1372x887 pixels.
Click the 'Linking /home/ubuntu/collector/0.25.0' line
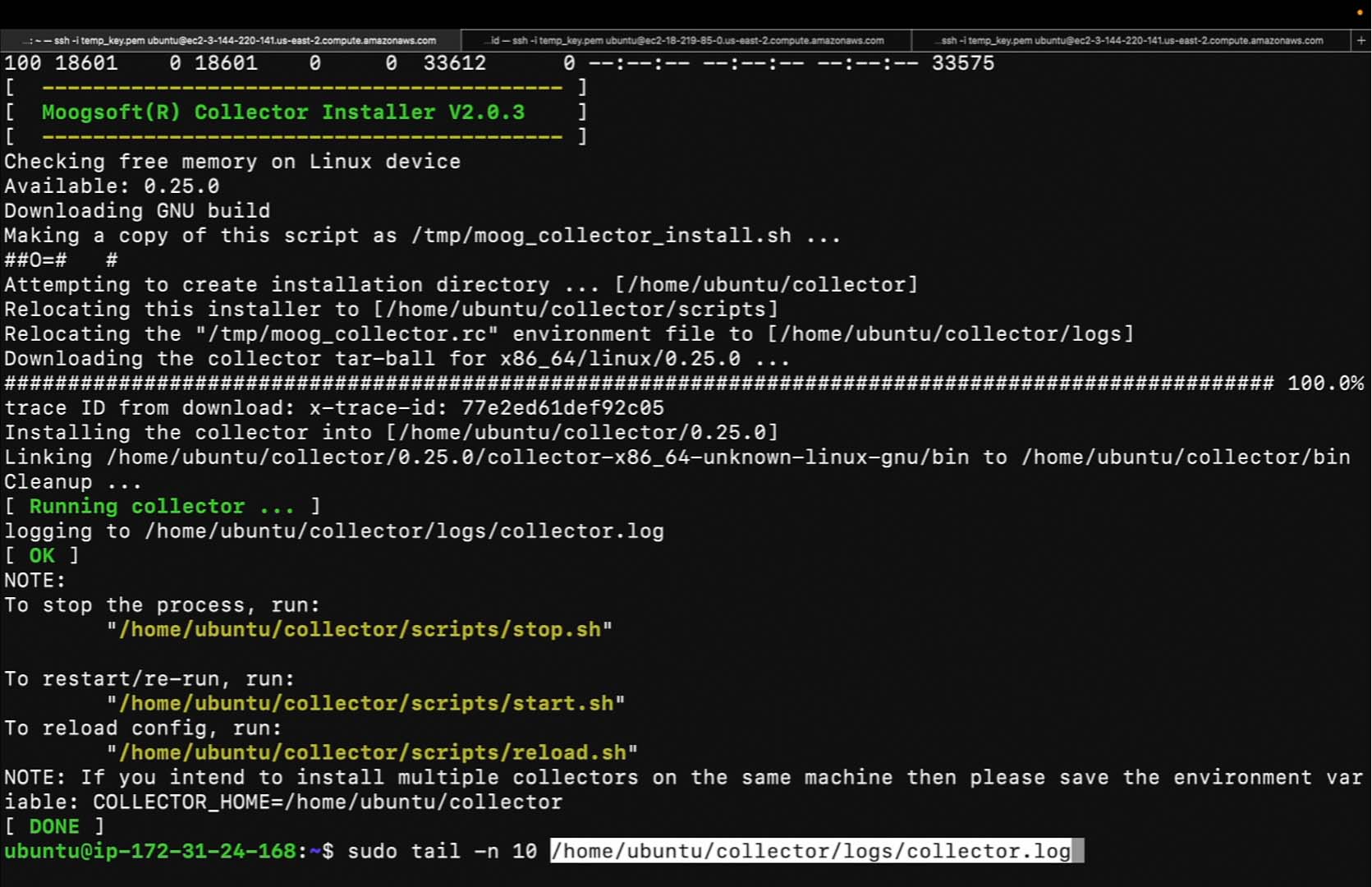click(677, 457)
